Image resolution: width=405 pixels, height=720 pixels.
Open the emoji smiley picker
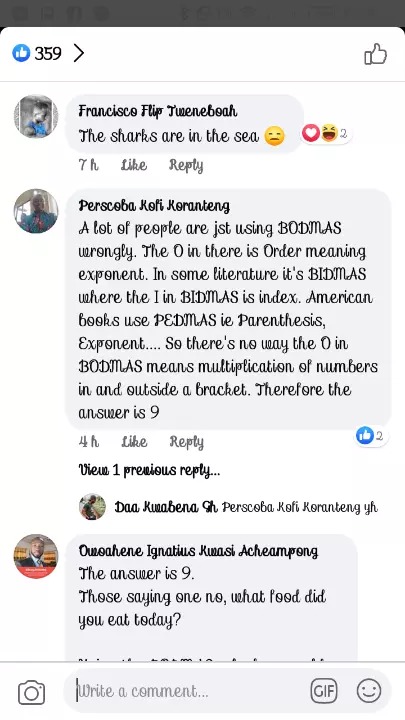[369, 691]
